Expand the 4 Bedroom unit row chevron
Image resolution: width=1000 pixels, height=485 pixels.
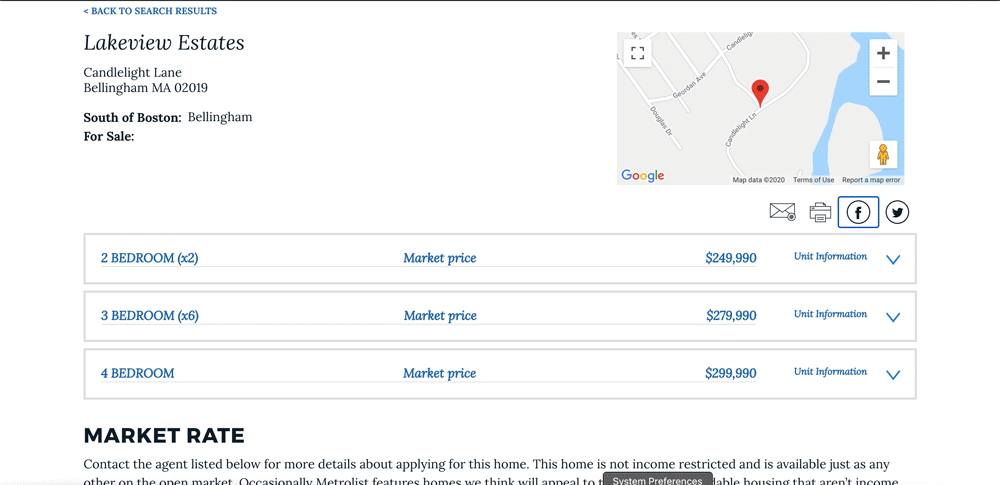pyautogui.click(x=893, y=375)
